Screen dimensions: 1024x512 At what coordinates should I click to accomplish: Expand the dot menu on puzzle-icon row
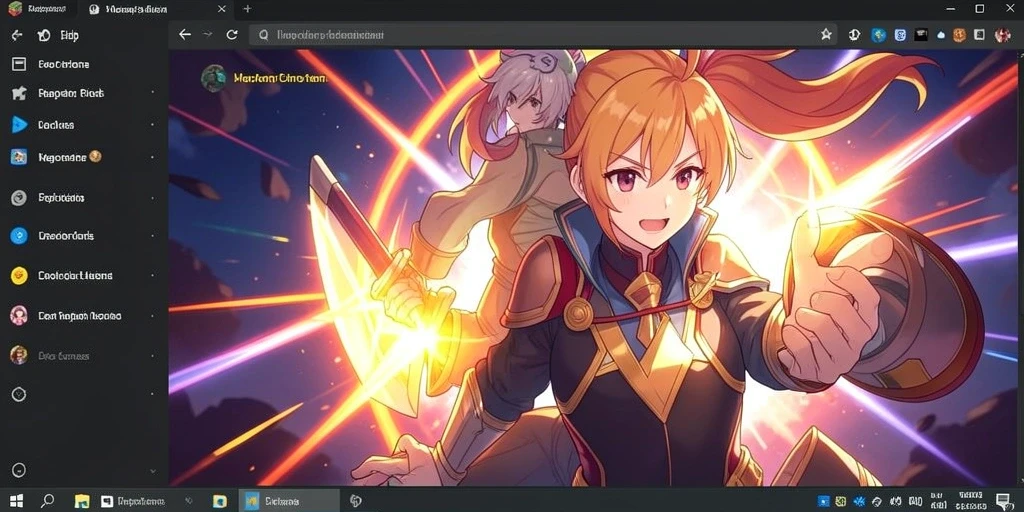tap(153, 93)
